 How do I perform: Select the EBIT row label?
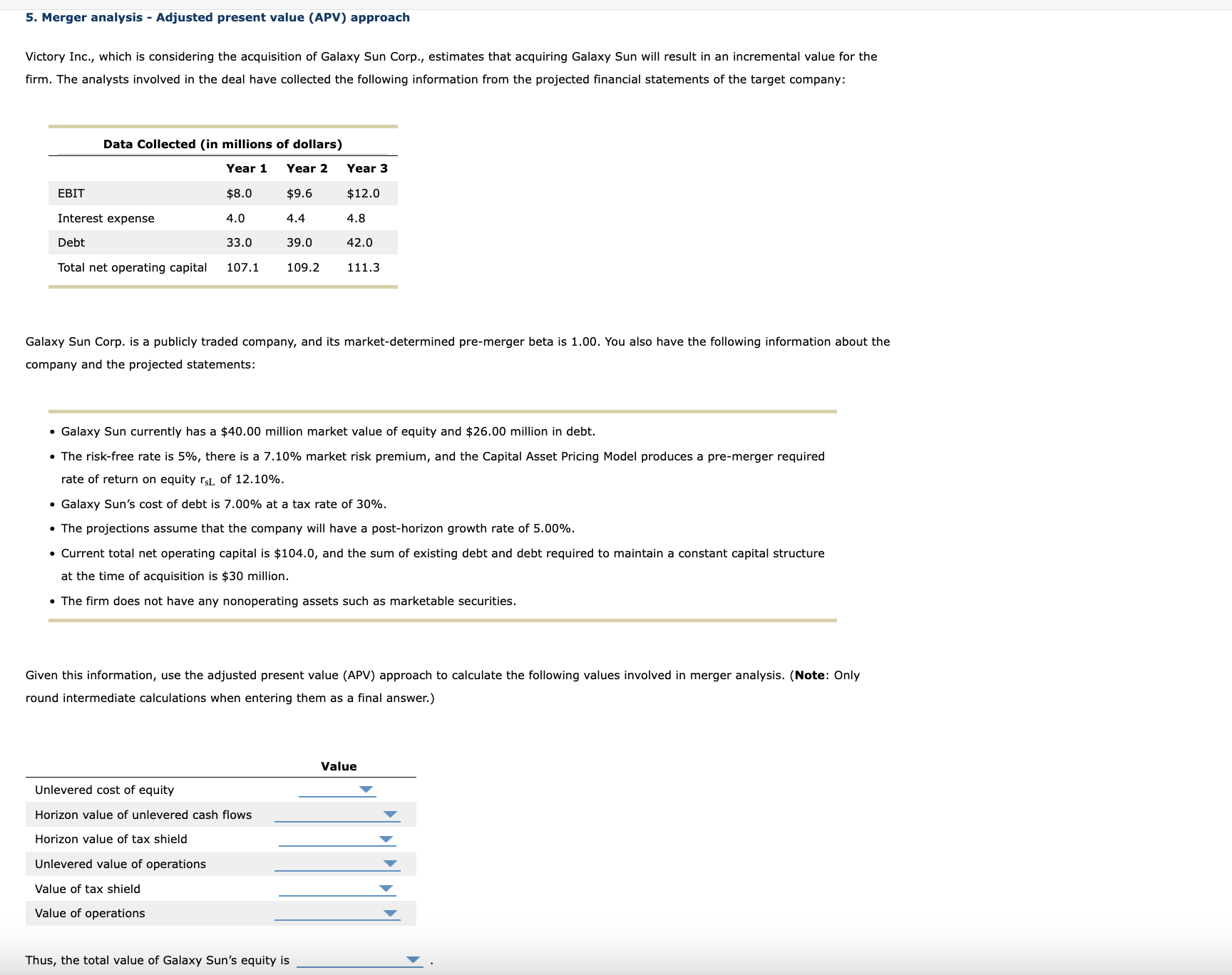[70, 192]
